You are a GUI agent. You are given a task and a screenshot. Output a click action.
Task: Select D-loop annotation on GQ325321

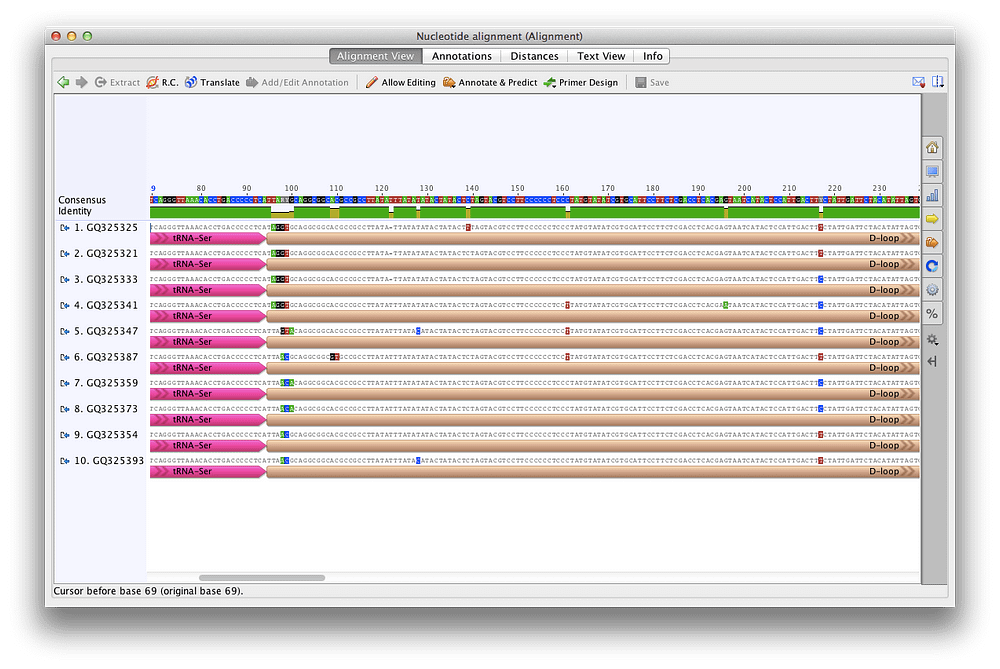pos(593,264)
